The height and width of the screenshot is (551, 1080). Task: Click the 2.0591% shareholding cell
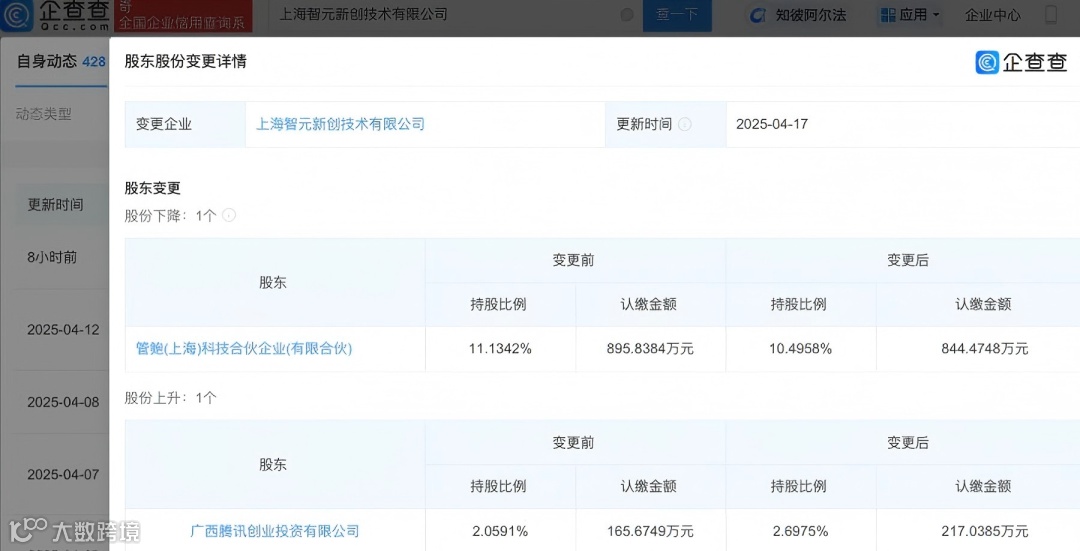pyautogui.click(x=500, y=531)
